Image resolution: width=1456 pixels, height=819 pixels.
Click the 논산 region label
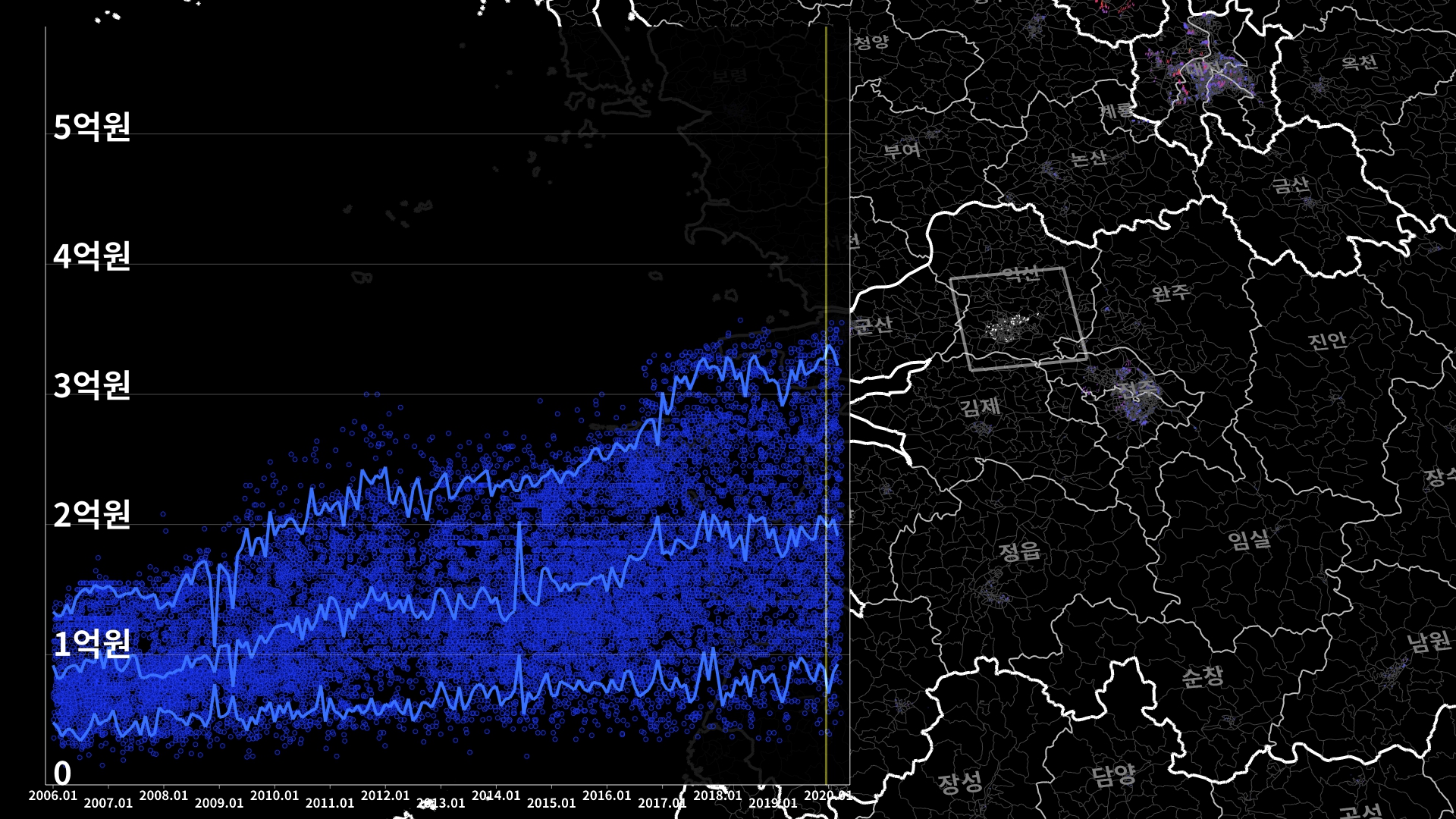1088,158
